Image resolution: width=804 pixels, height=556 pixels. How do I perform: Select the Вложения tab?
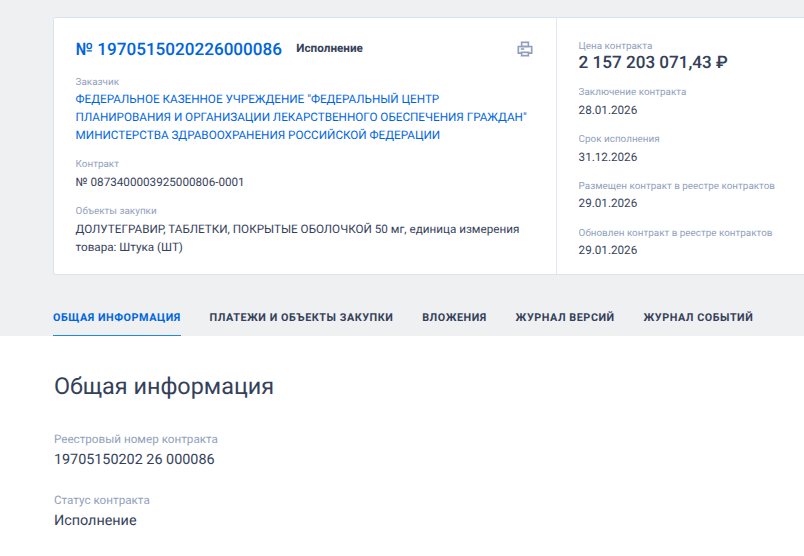(454, 317)
